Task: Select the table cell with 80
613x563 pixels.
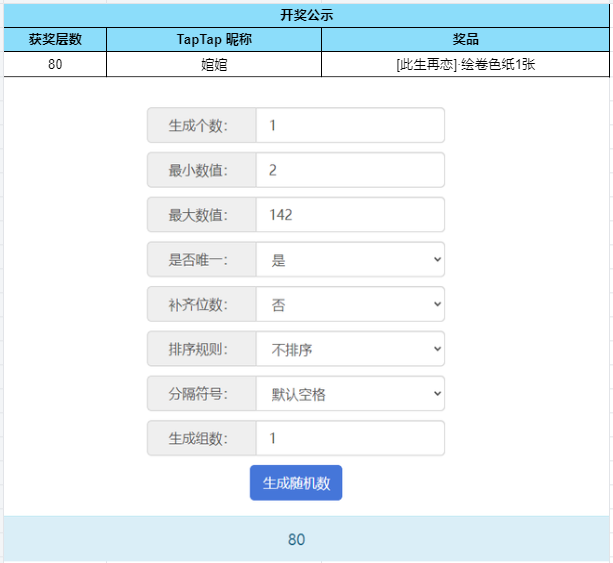Action: (x=55, y=64)
